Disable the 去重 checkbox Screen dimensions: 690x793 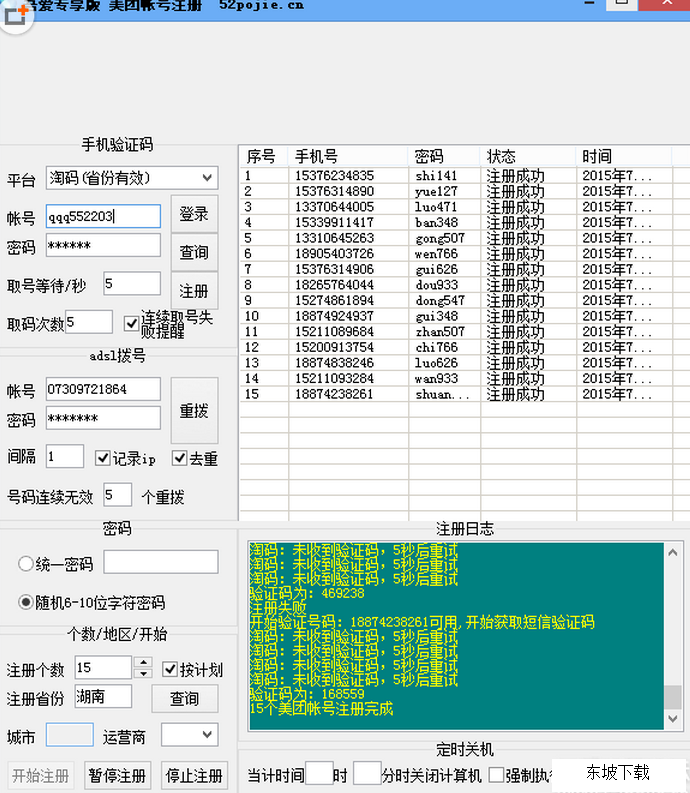(x=180, y=458)
